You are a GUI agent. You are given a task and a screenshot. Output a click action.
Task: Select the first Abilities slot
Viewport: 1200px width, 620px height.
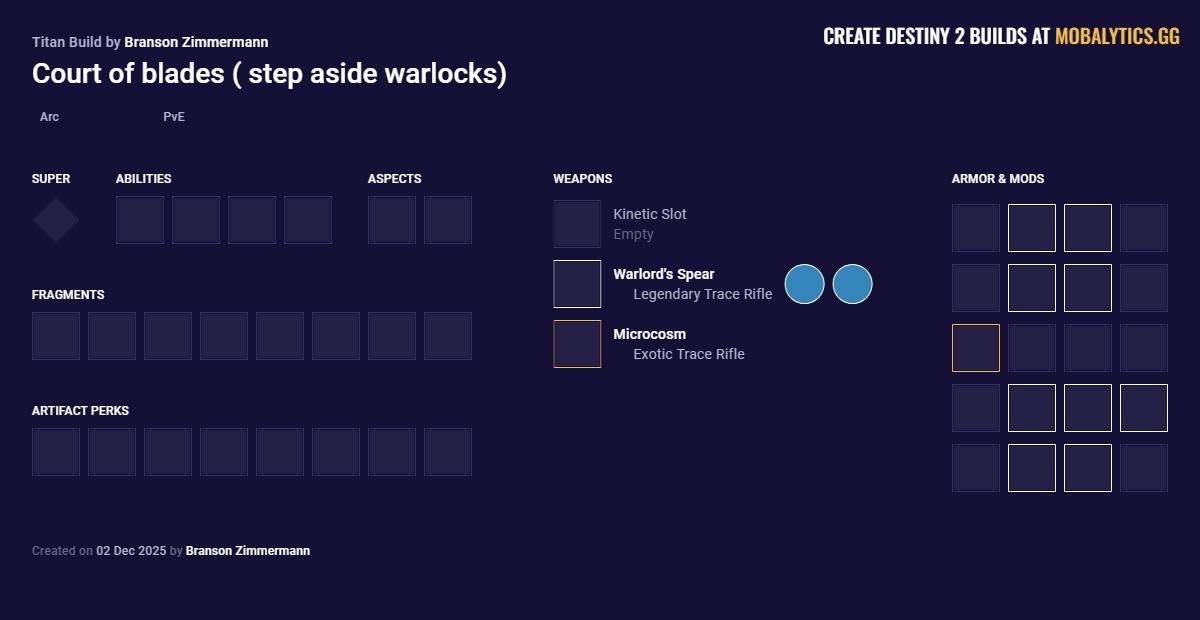(140, 220)
